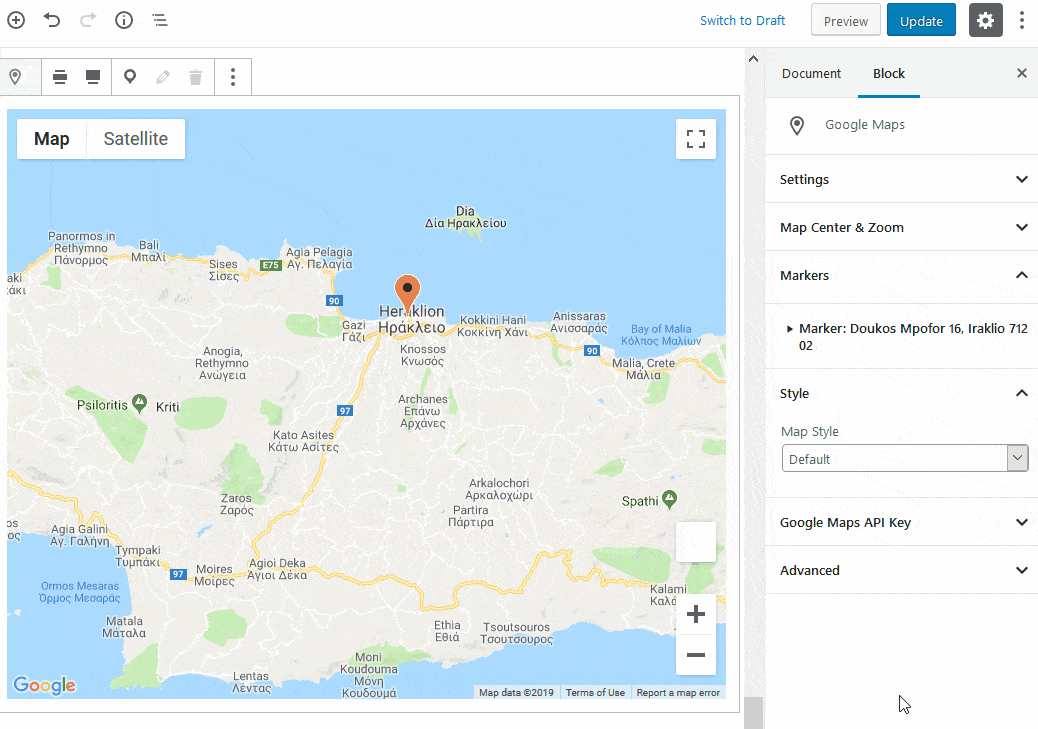The height and width of the screenshot is (729, 1038).
Task: Switch to the Block tab
Action: tap(888, 73)
